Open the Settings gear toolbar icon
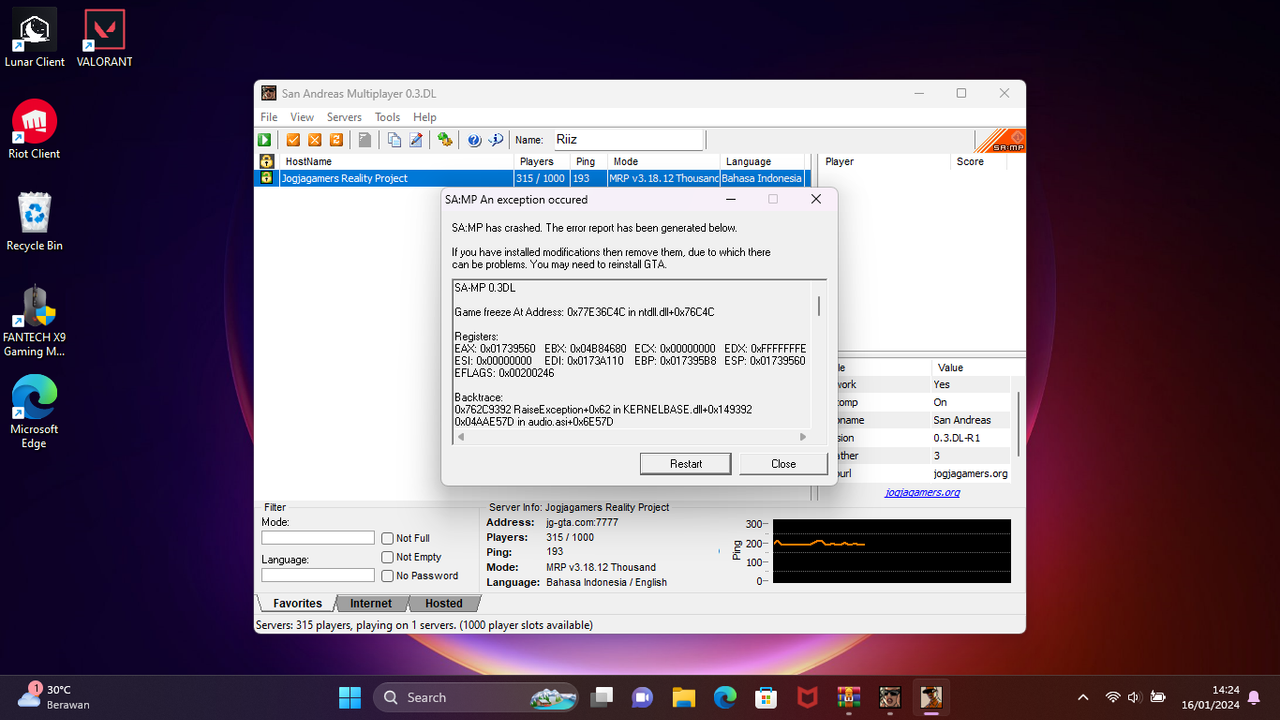The image size is (1280, 720). (x=445, y=140)
